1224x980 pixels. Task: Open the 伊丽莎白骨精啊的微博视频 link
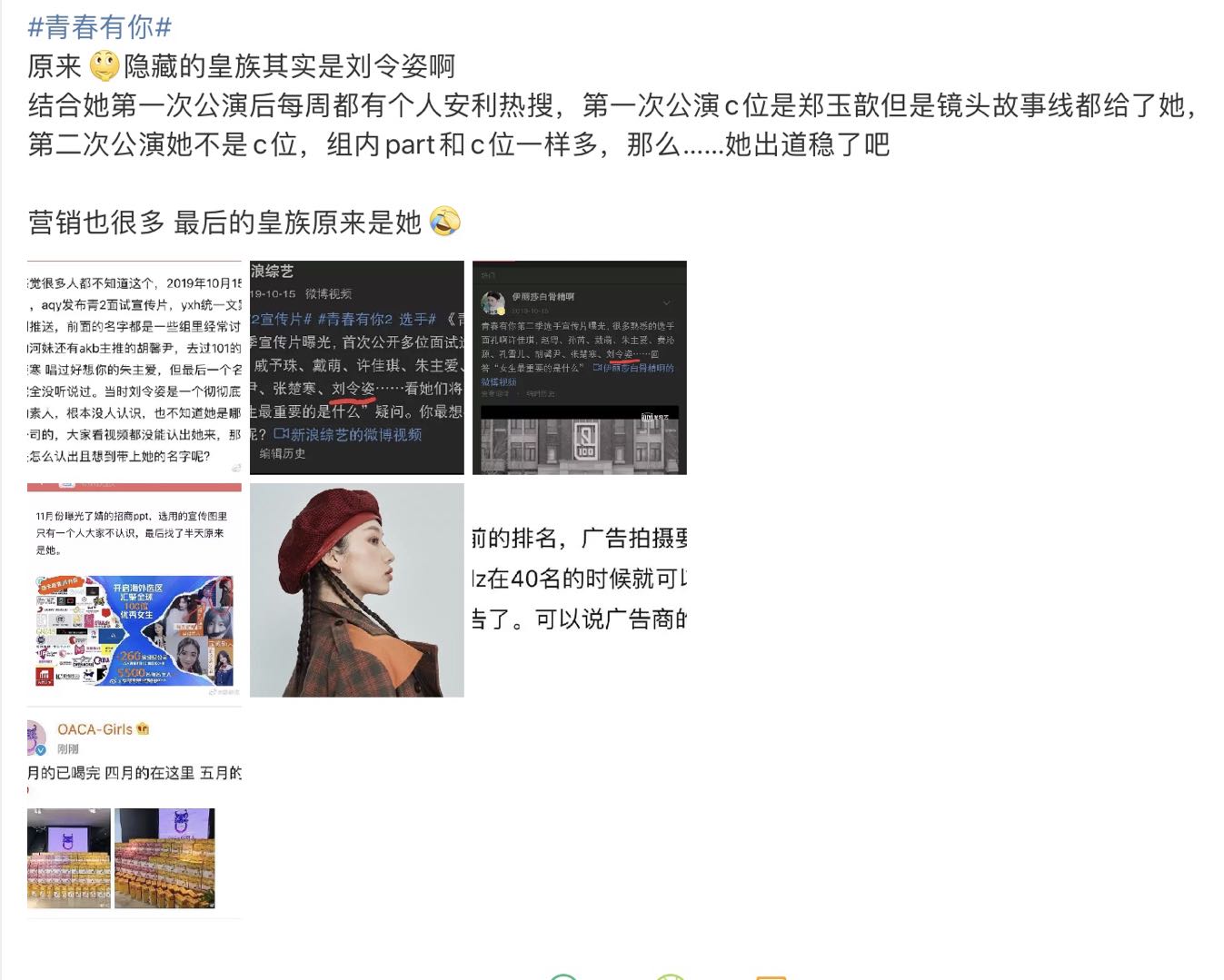pyautogui.click(x=633, y=369)
